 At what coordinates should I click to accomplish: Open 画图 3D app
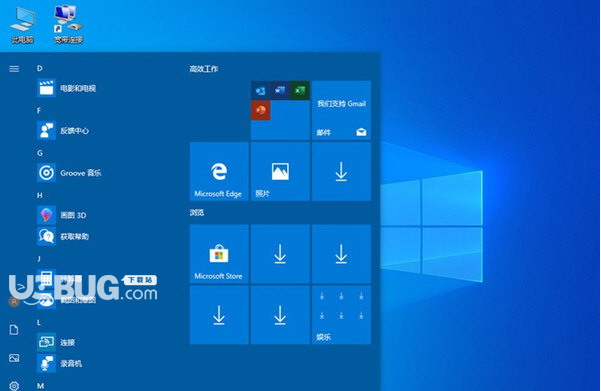click(62, 215)
